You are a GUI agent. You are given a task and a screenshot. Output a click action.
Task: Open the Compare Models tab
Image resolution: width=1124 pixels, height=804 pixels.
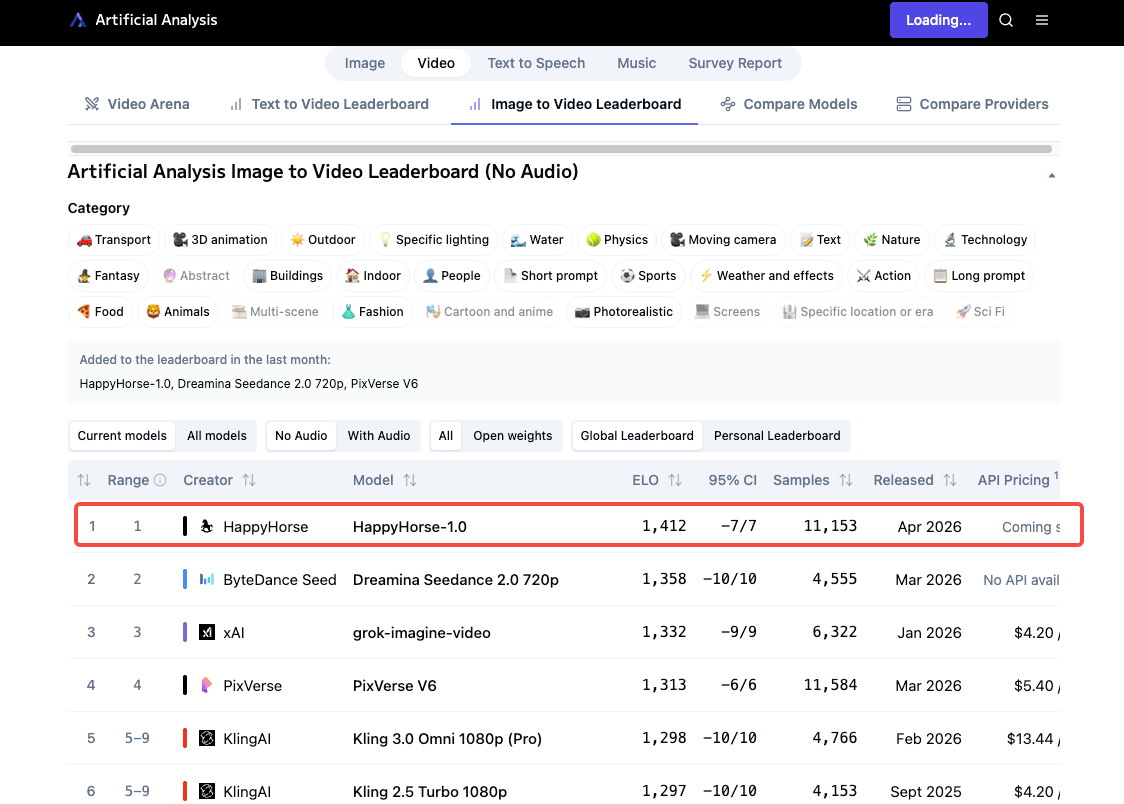789,104
